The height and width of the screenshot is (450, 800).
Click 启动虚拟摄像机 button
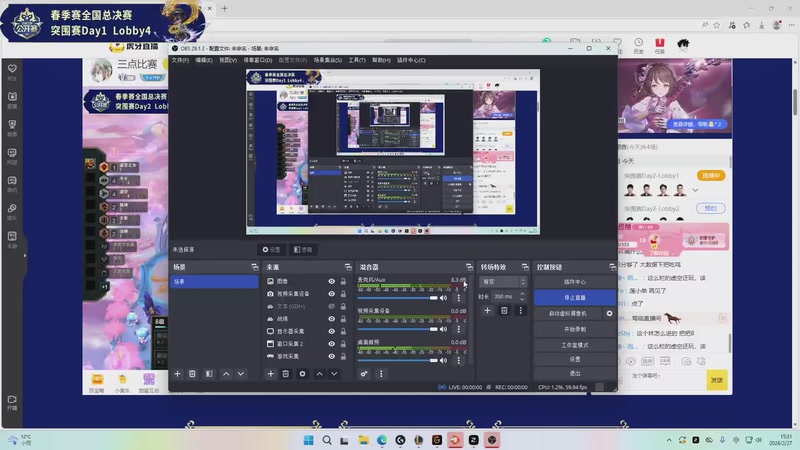[x=568, y=313]
